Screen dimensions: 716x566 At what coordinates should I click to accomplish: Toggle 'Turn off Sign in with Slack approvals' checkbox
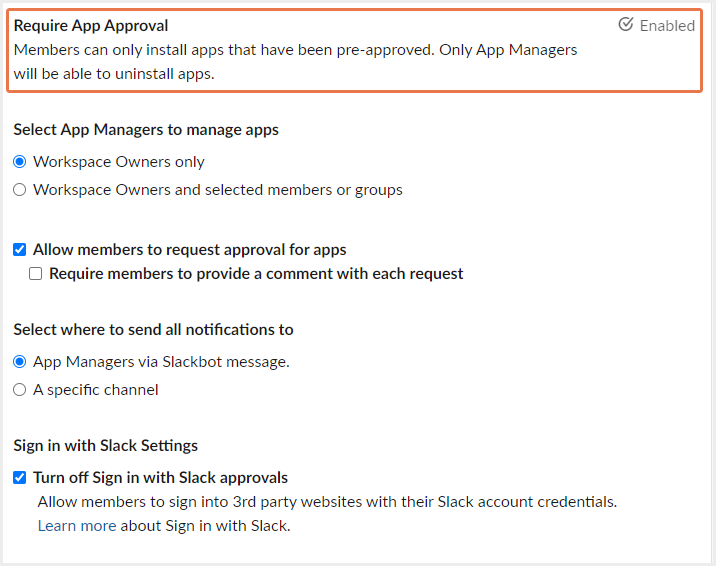[20, 478]
